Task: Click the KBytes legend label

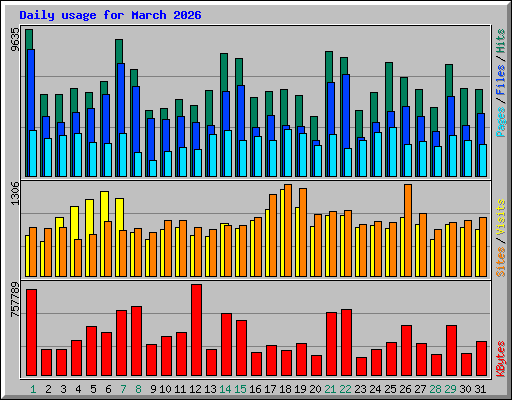Action: tap(500, 359)
